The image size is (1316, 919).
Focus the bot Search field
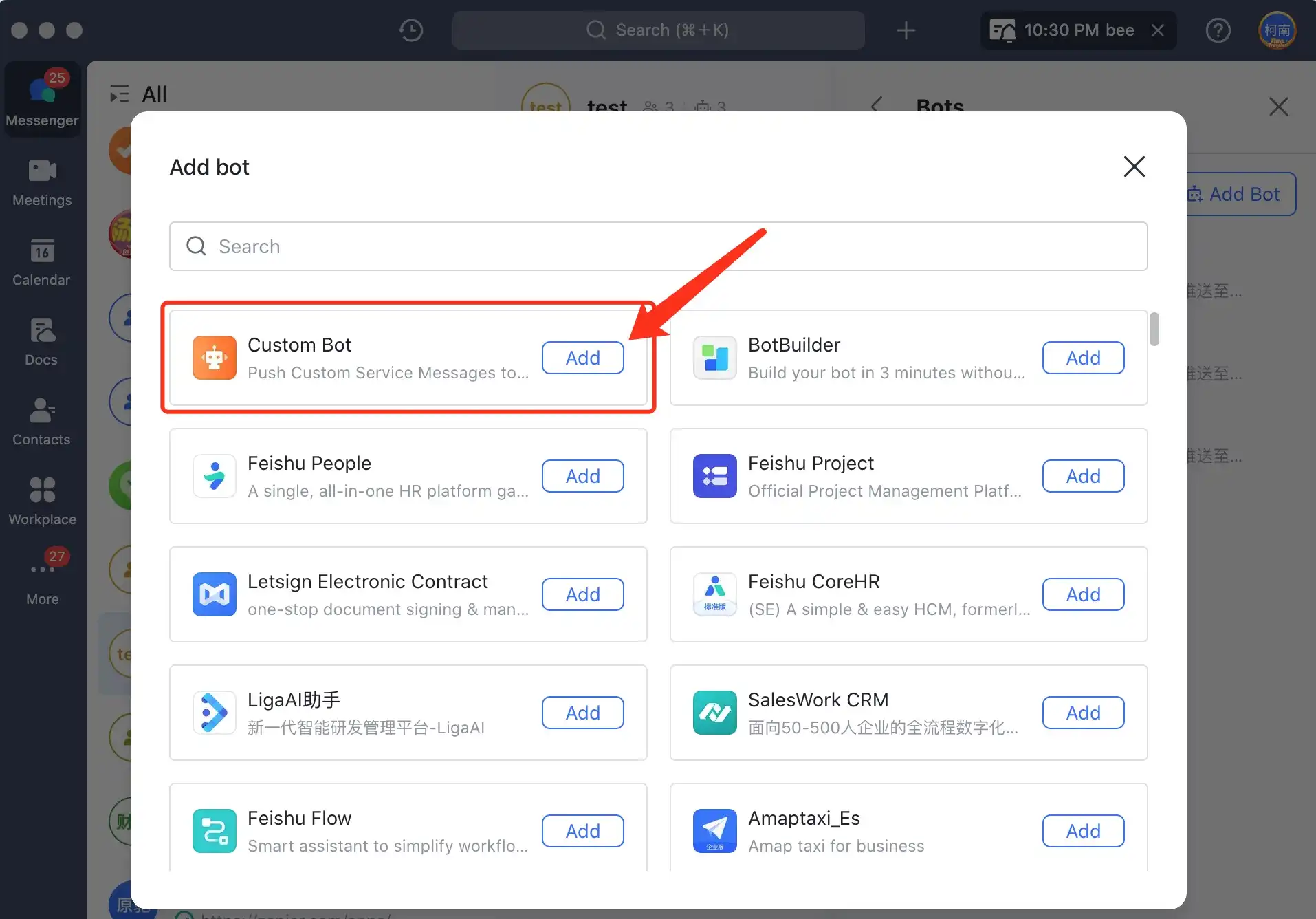click(659, 246)
